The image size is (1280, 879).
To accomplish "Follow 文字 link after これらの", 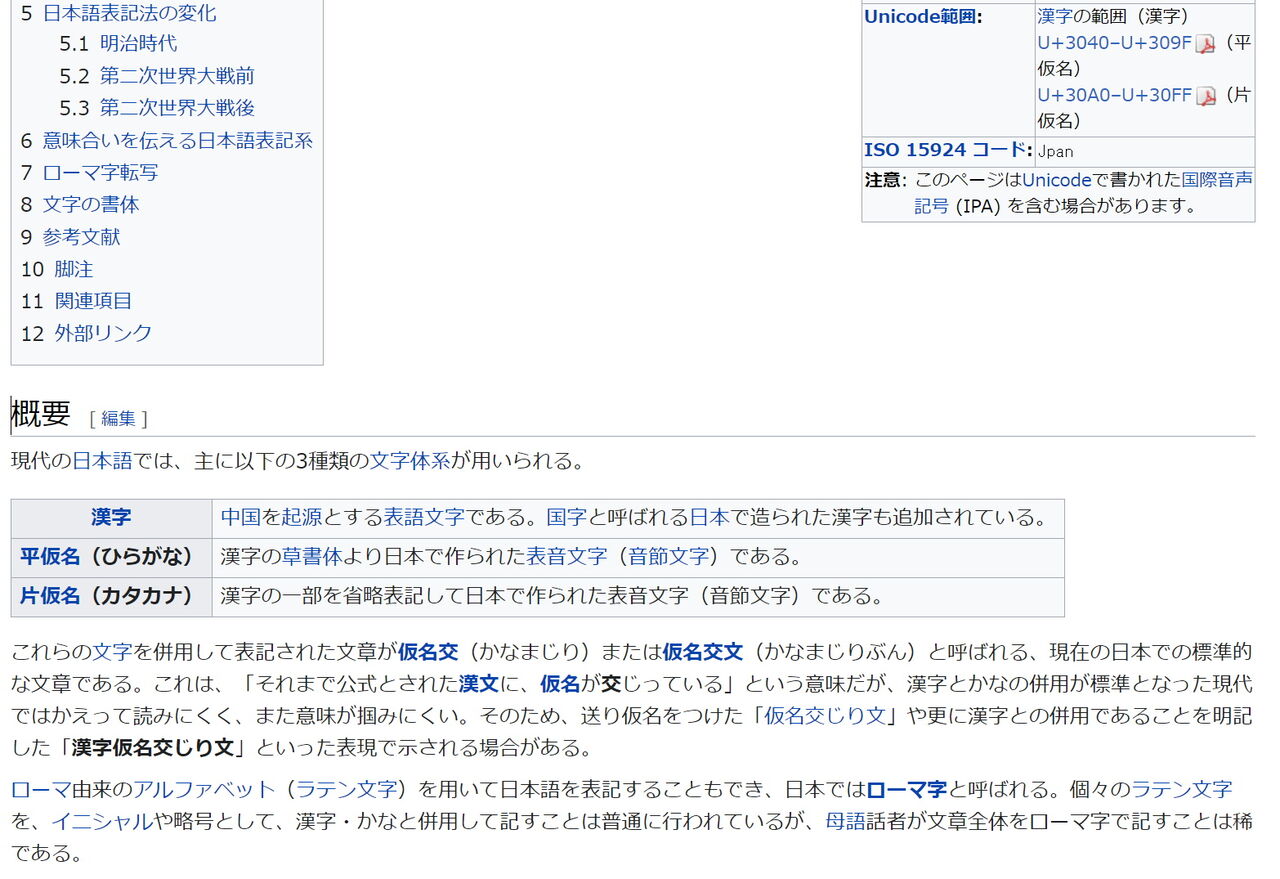I will 112,652.
